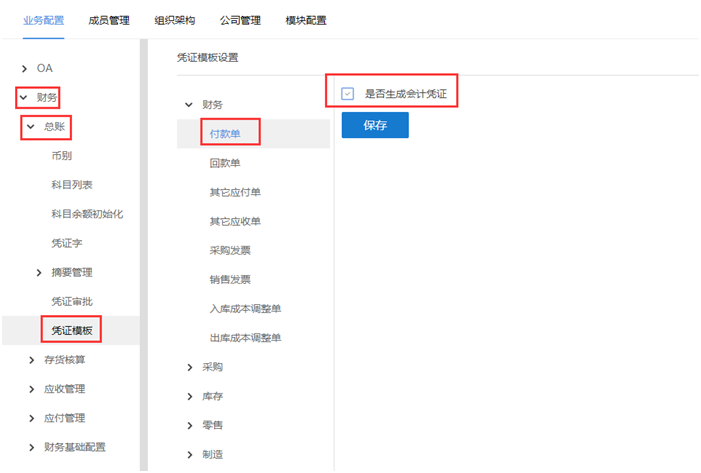Expand 应收管理 chevron in sidebar

31,389
